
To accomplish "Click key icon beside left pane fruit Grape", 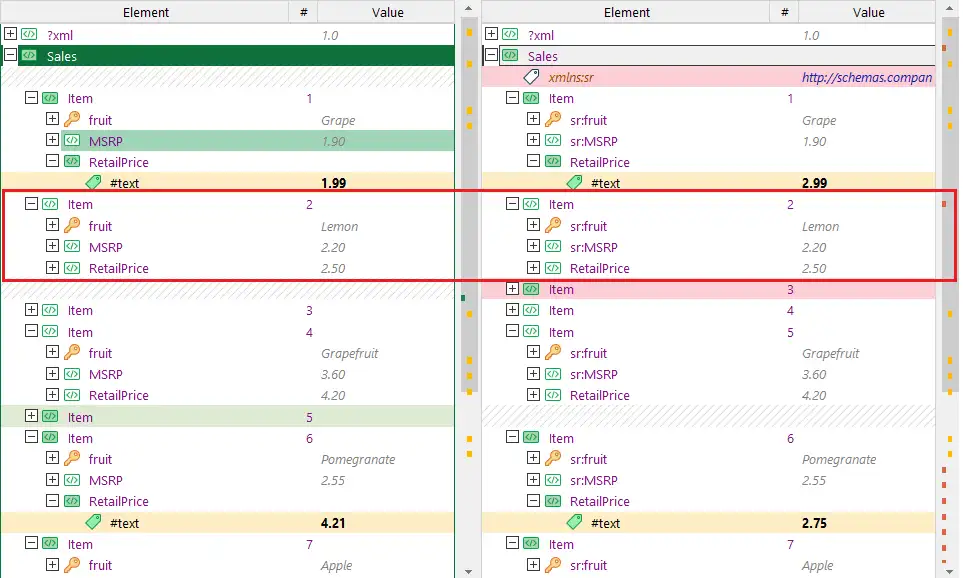I will (72, 119).
